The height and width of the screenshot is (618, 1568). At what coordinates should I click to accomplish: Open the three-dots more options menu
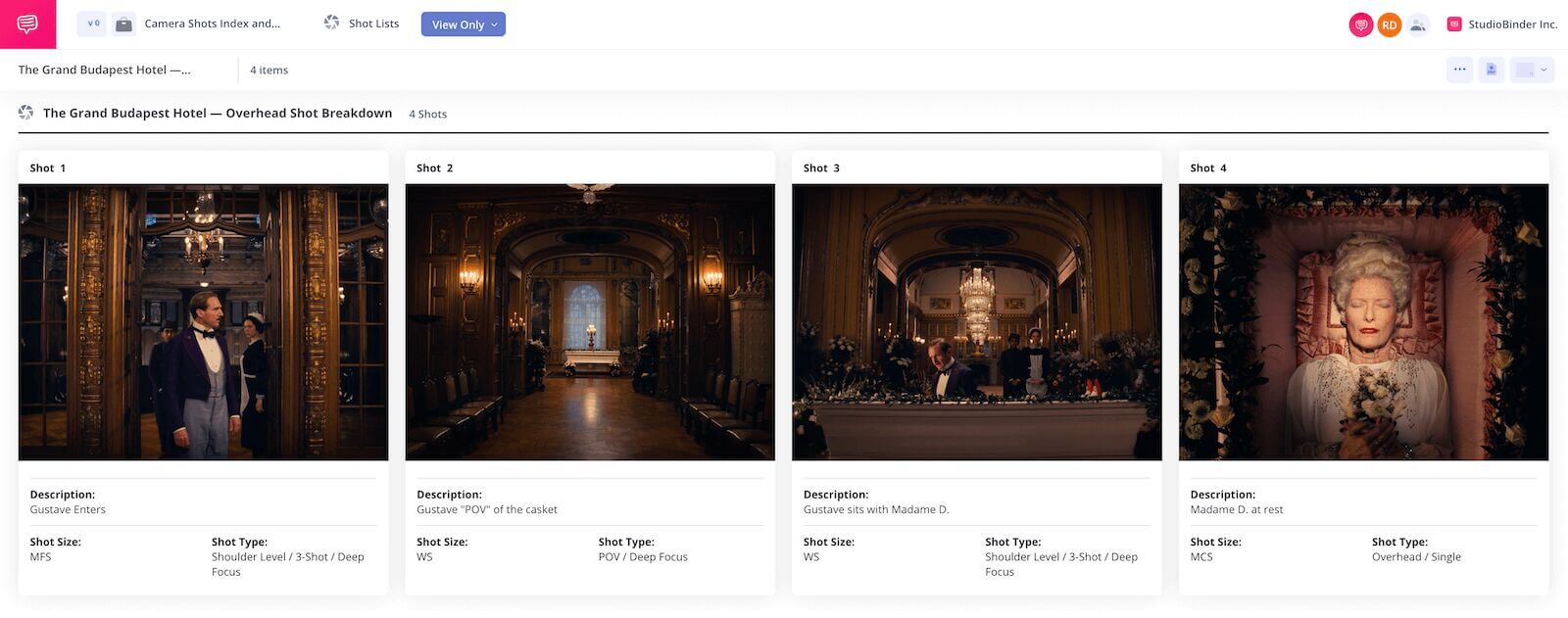(x=1459, y=70)
